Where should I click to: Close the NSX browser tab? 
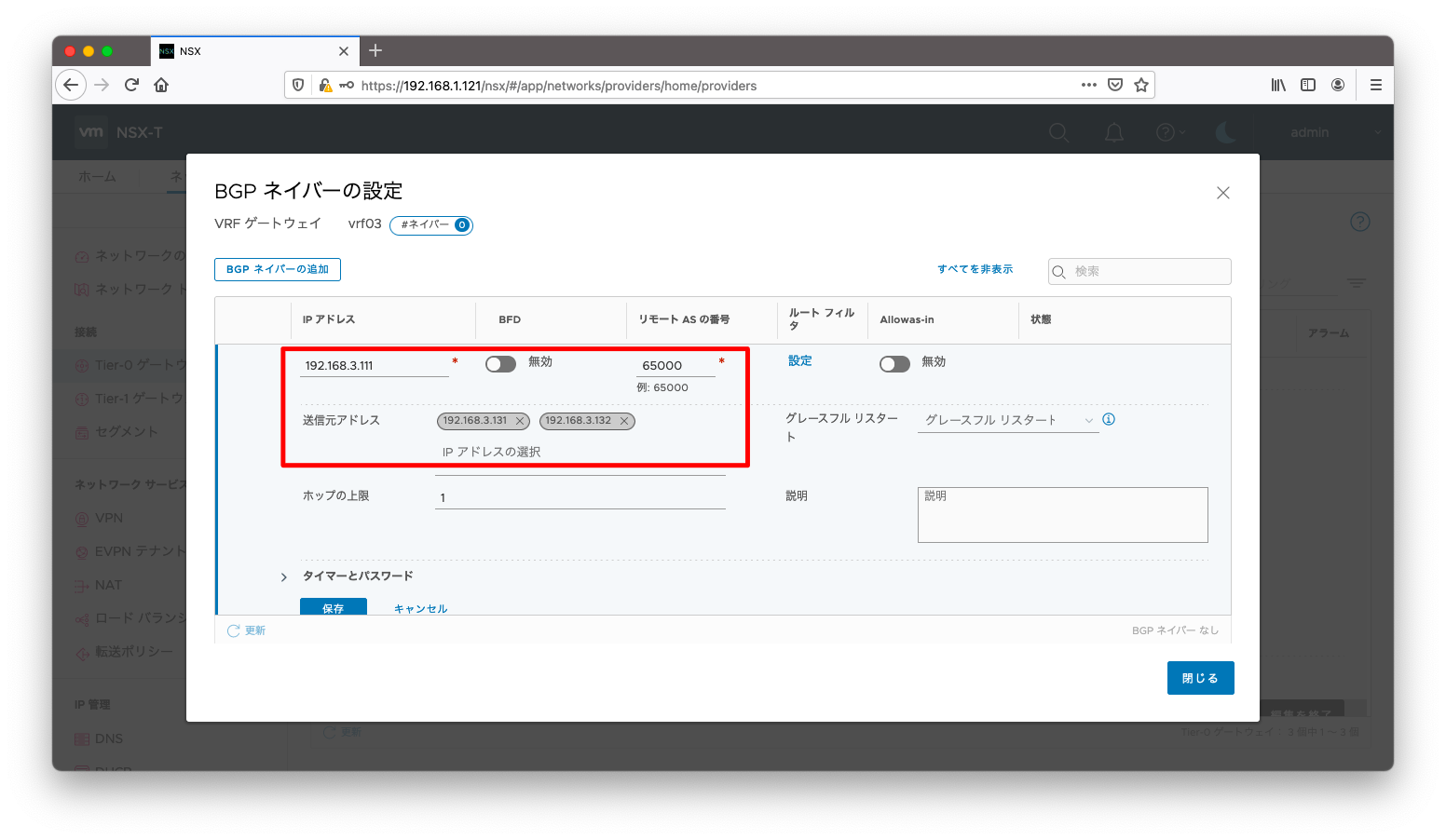click(x=344, y=51)
